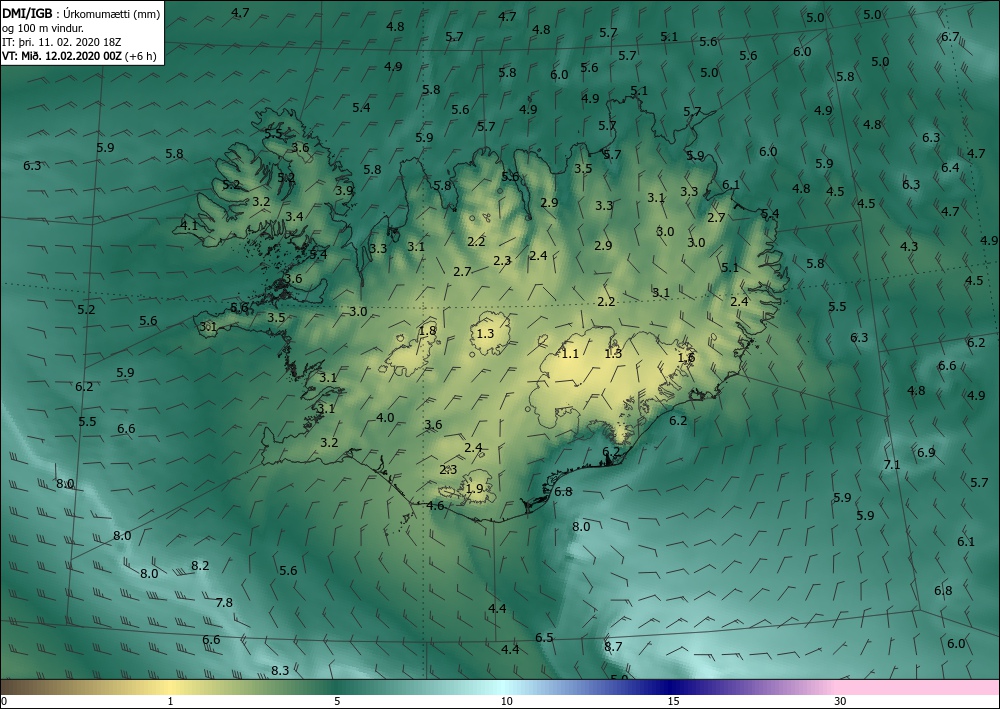Click the glacier value "1.8"

click(427, 331)
